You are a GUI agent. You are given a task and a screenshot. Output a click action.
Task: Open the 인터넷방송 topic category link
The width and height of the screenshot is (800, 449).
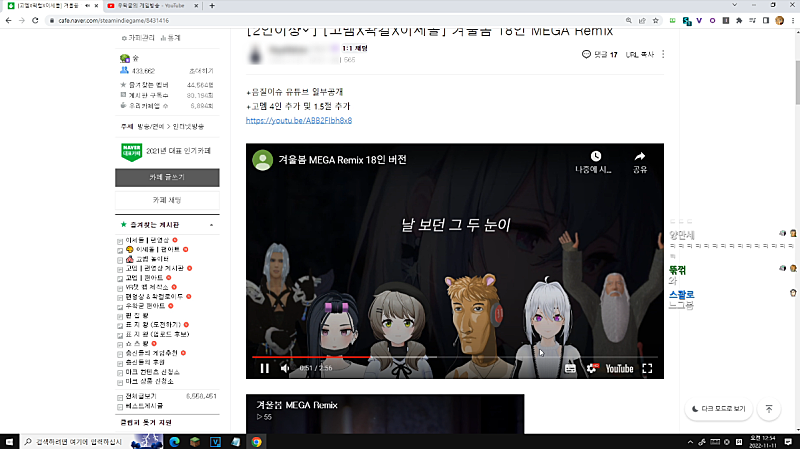coord(188,127)
